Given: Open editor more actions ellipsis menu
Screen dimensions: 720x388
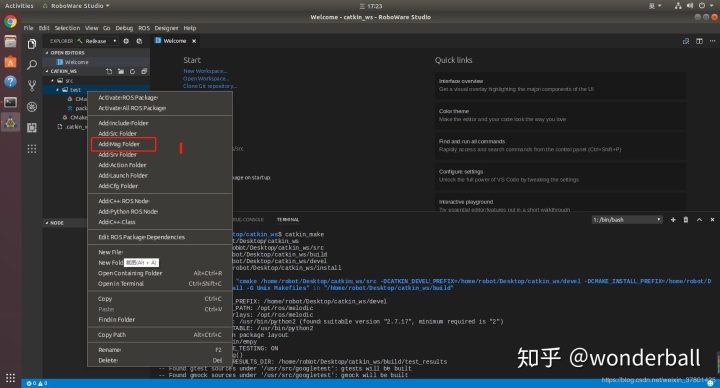Looking at the screenshot, I should 712,41.
